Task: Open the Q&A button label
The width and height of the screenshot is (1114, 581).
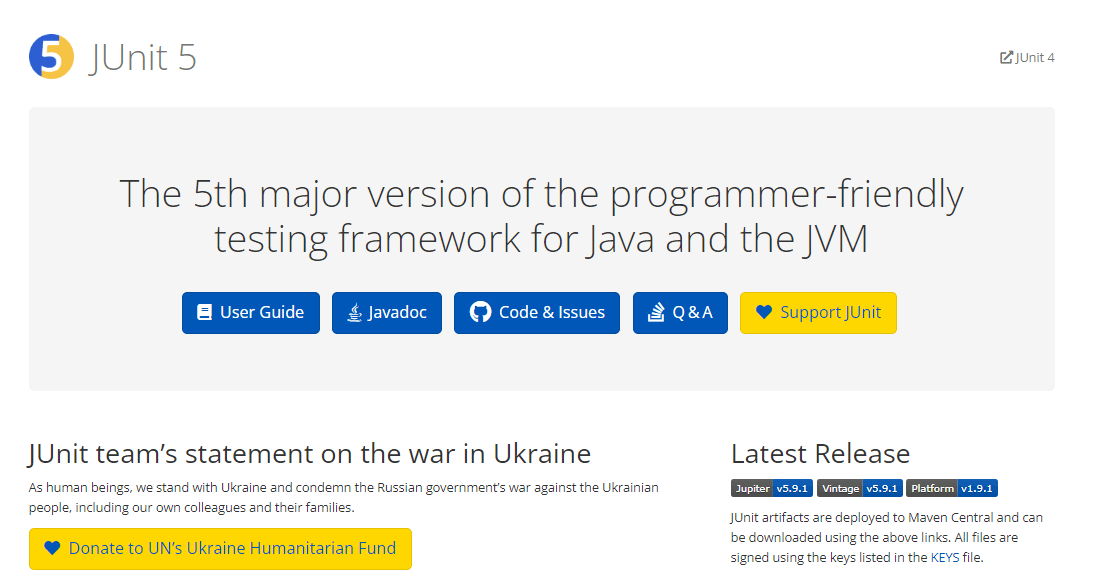Action: 693,313
